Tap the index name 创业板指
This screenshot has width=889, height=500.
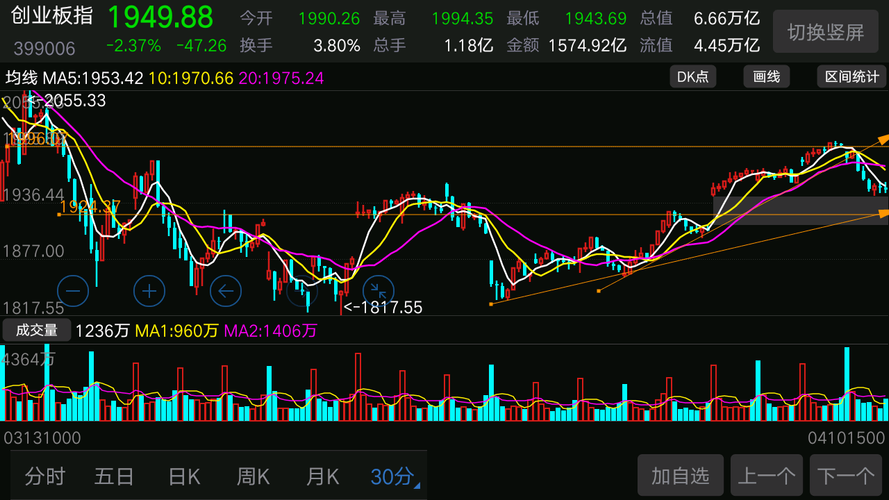(x=52, y=15)
